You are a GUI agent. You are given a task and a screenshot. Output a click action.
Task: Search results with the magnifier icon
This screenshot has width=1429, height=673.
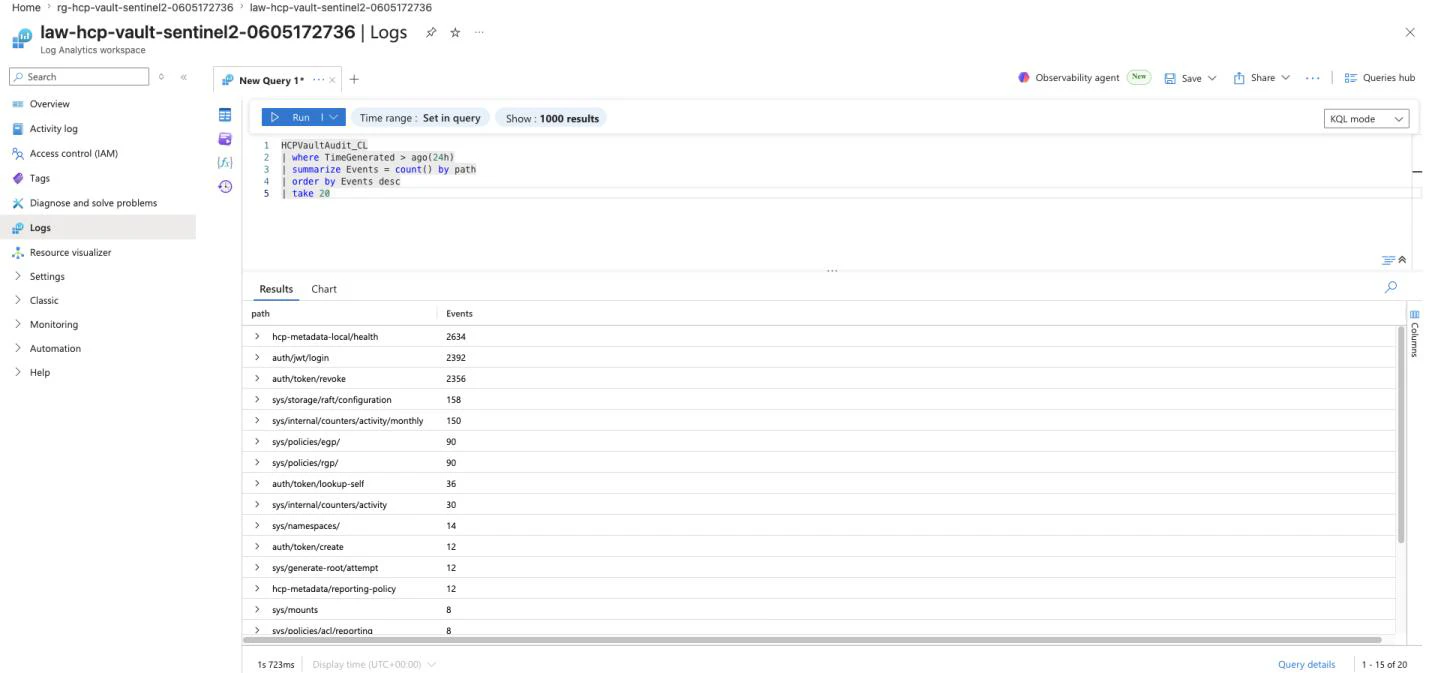click(x=1391, y=288)
